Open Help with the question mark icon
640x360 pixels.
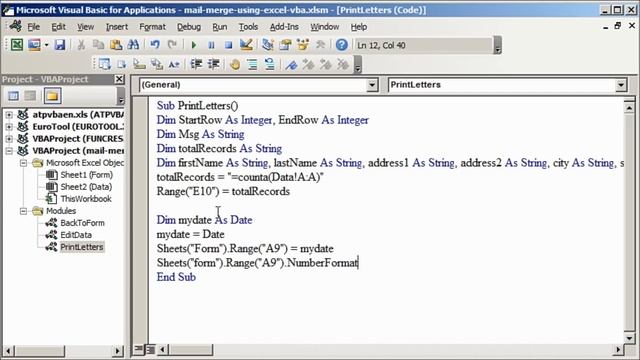pyautogui.click(x=342, y=44)
